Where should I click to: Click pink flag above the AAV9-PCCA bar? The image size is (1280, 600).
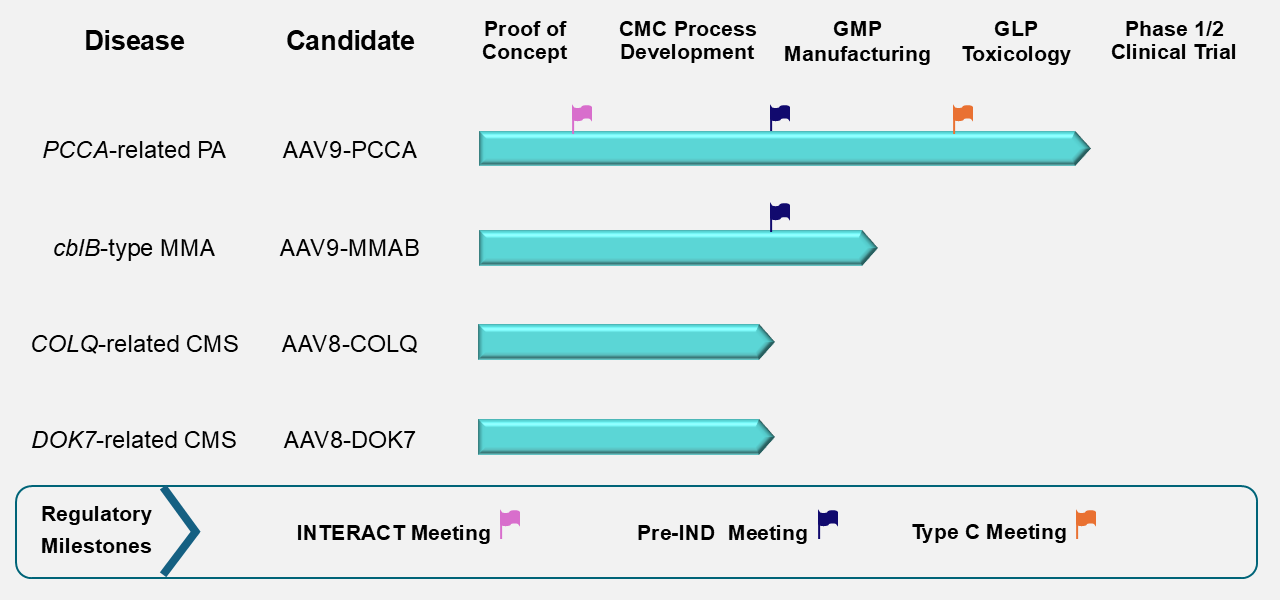[582, 114]
